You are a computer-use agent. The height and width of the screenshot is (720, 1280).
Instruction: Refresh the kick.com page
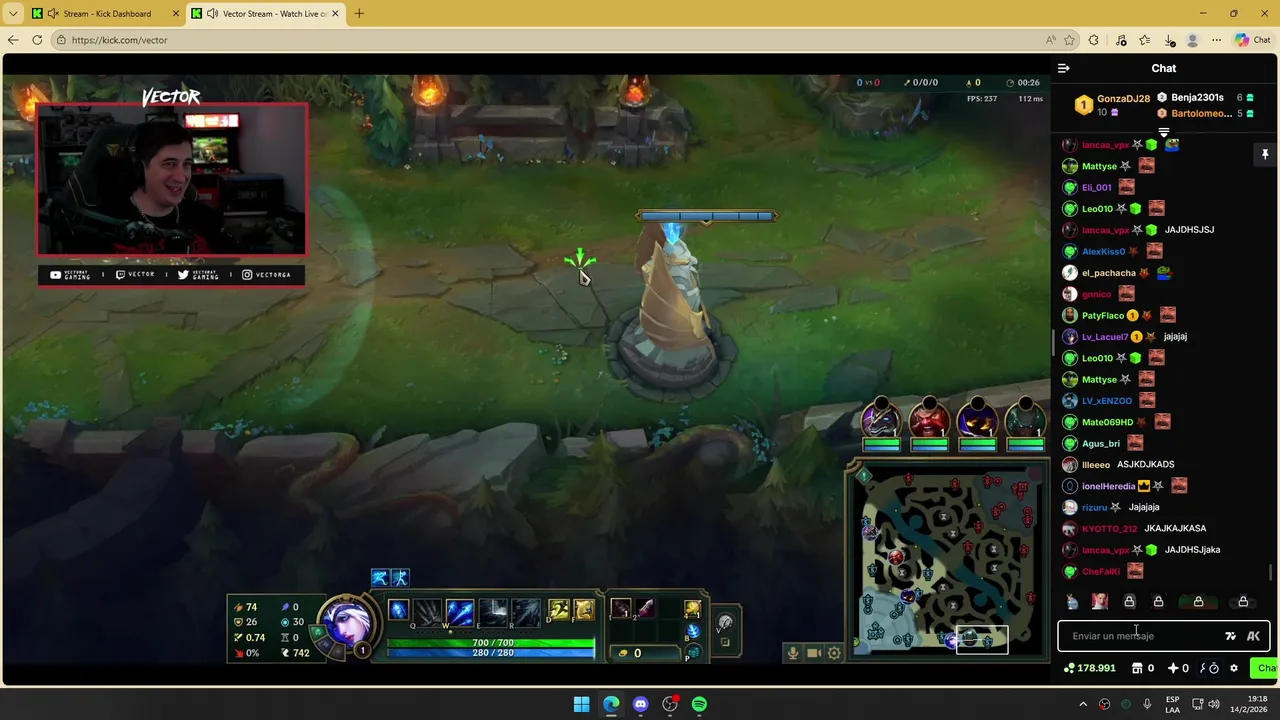37,40
